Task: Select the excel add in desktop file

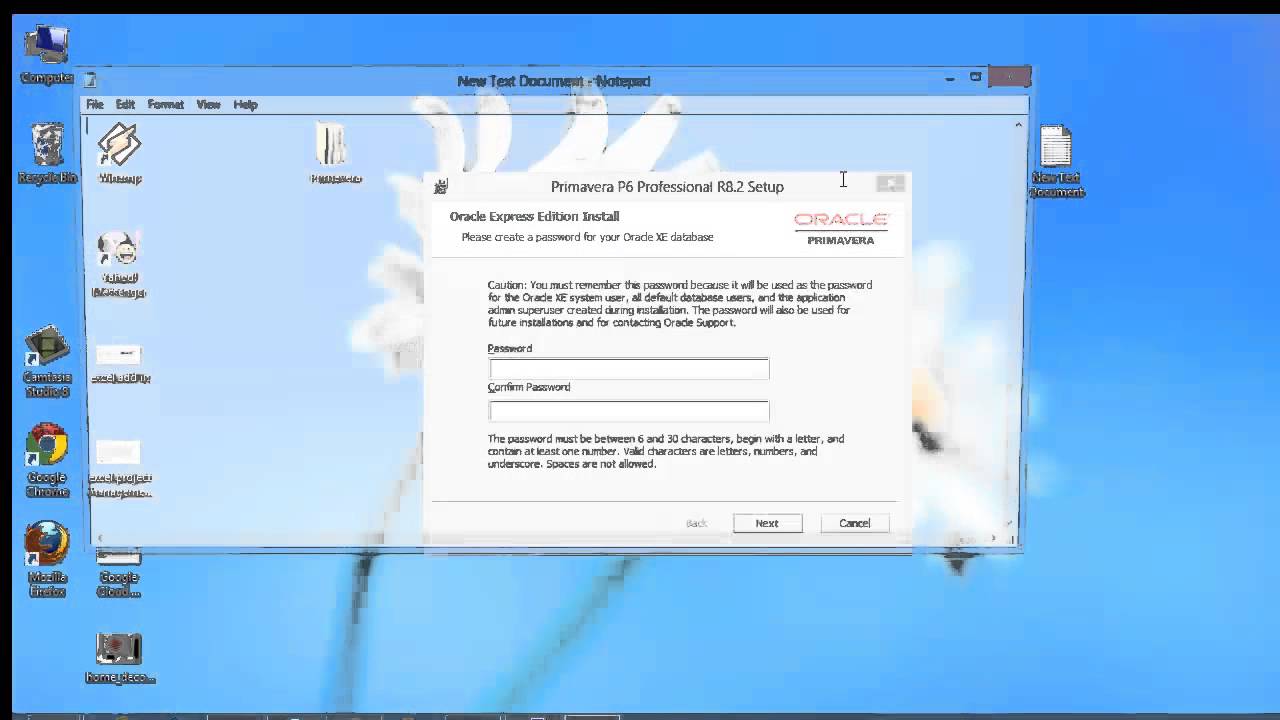Action: click(120, 364)
